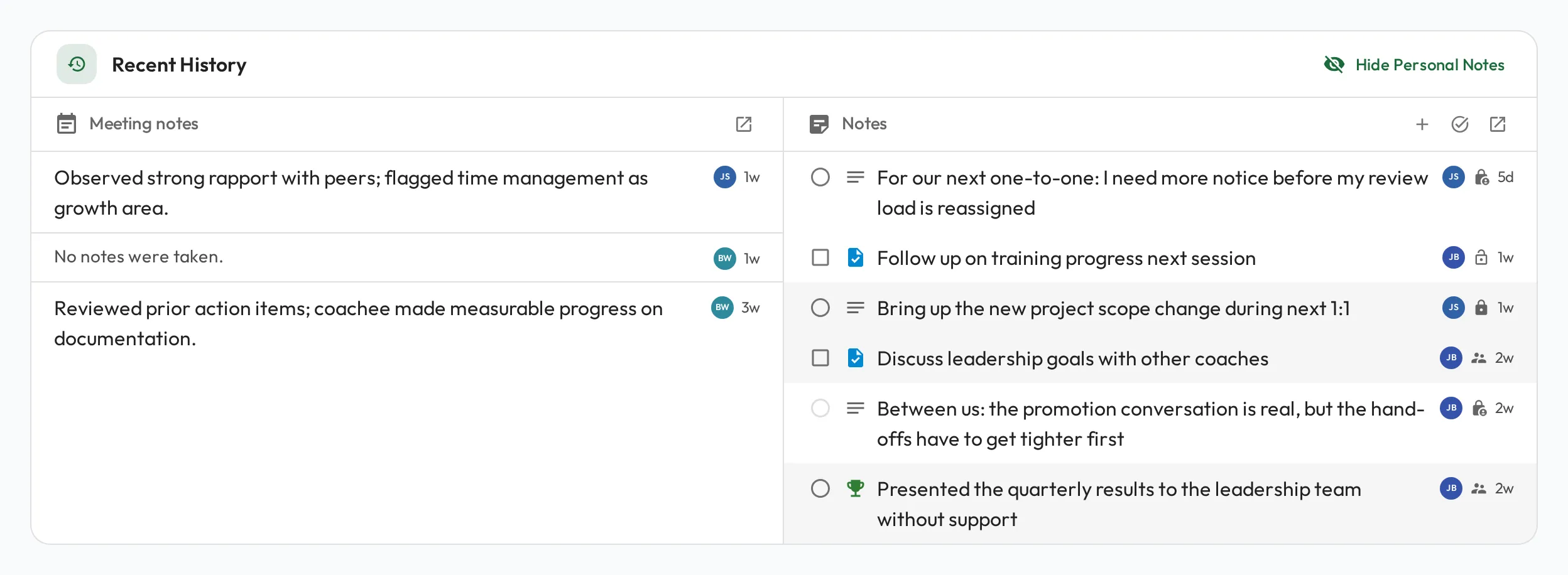Click shared people icon on 'Discuss leadership goals'
1568x575 pixels.
pos(1479,358)
